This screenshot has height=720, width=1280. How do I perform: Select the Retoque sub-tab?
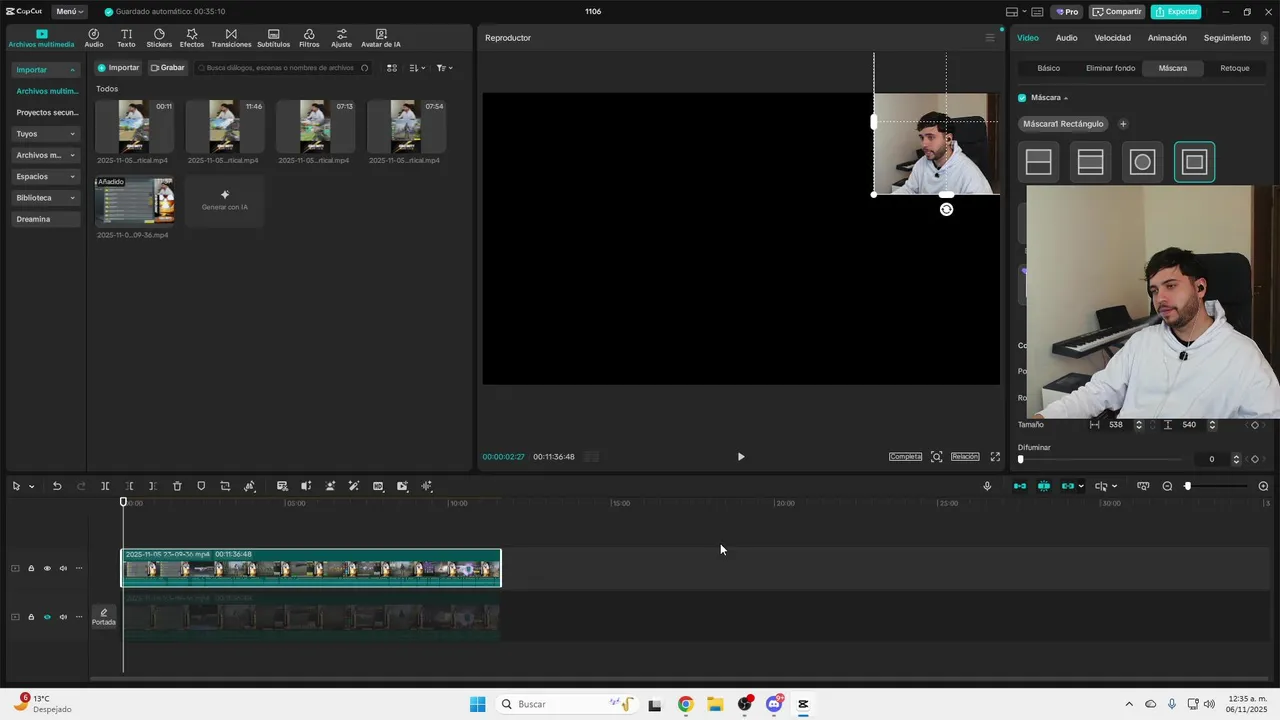[1235, 68]
